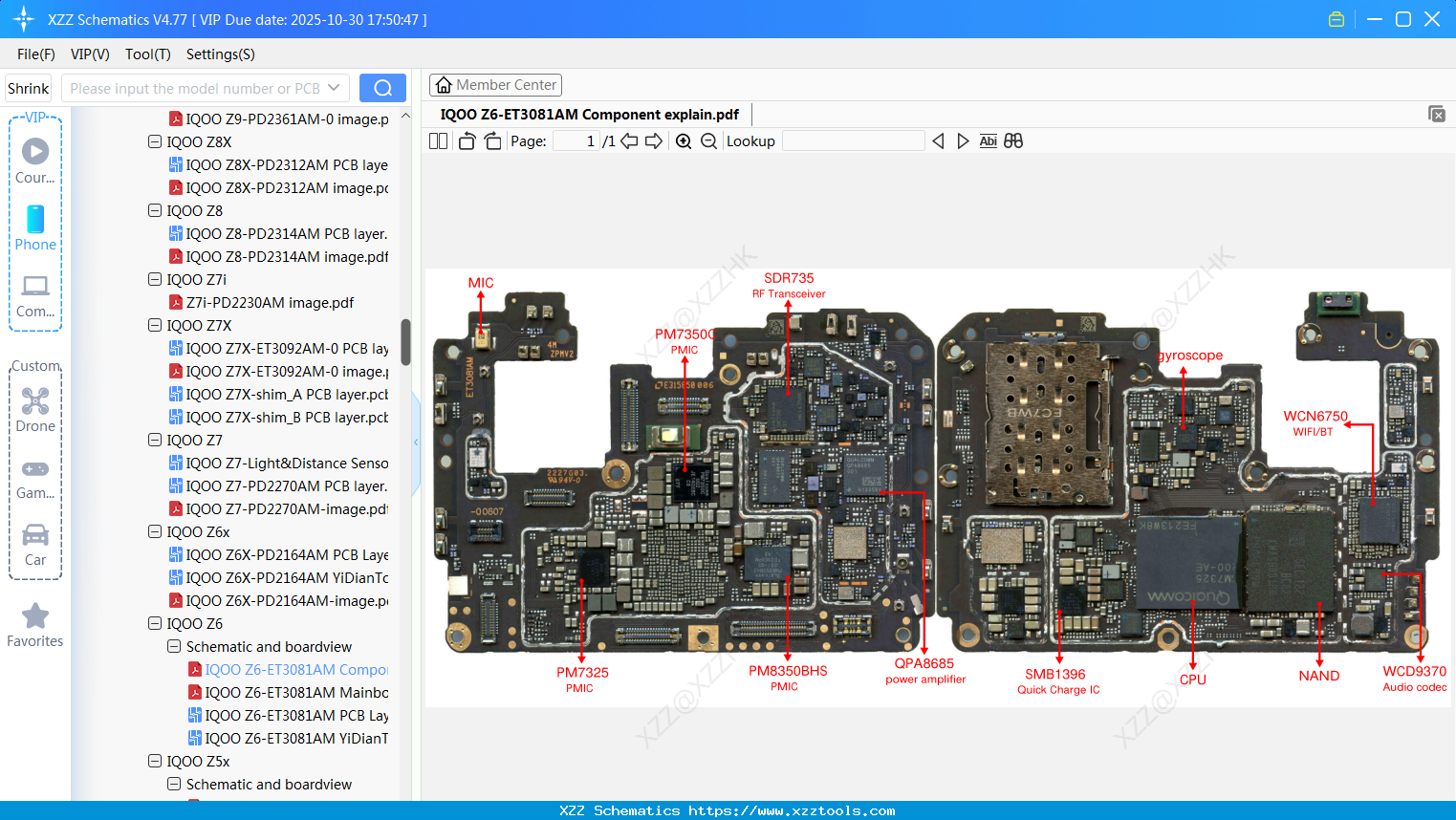1456x820 pixels.
Task: Open the Member Center
Action: coord(495,84)
